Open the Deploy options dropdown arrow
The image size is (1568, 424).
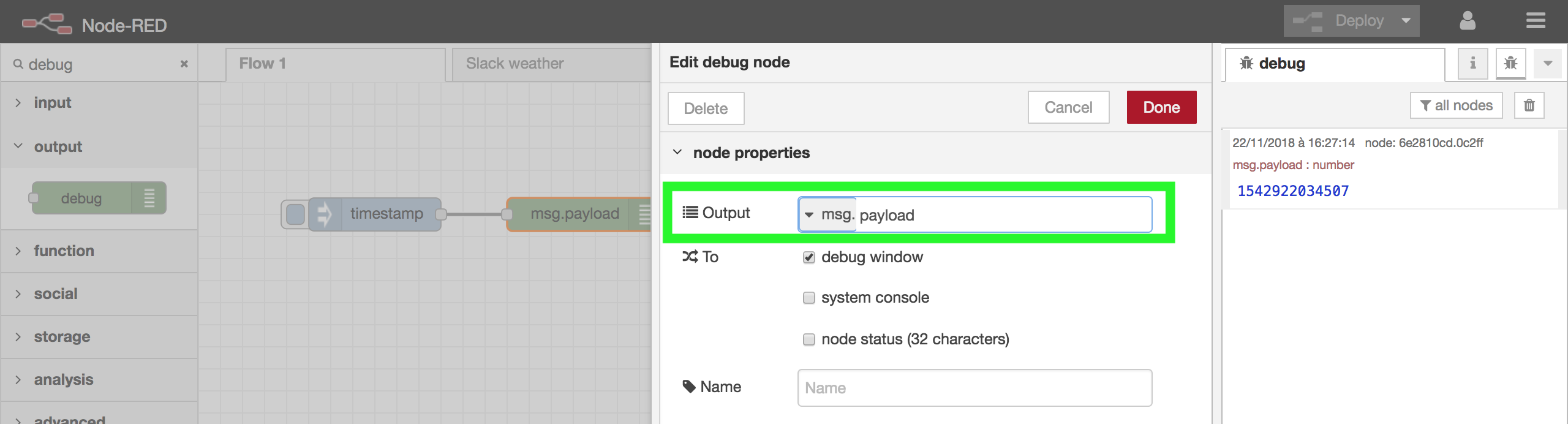[1406, 21]
